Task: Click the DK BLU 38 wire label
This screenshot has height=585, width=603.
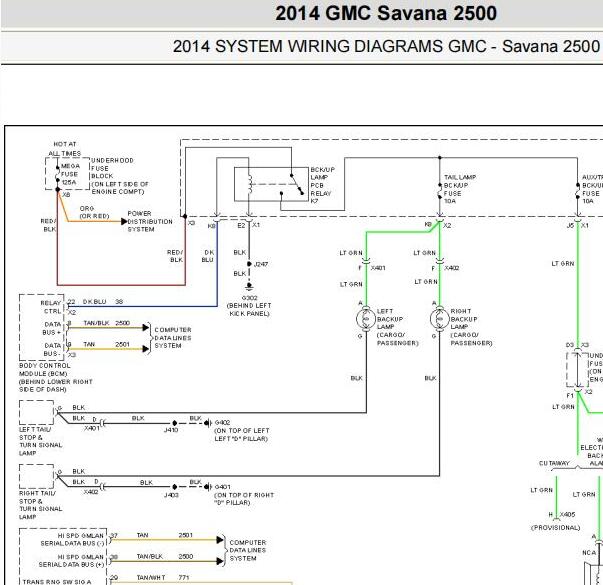Action: coord(103,302)
